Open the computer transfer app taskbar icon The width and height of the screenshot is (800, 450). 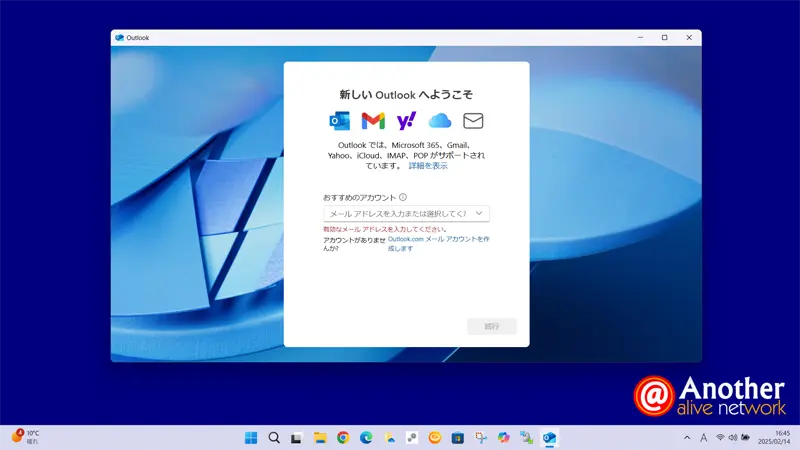[x=527, y=438]
